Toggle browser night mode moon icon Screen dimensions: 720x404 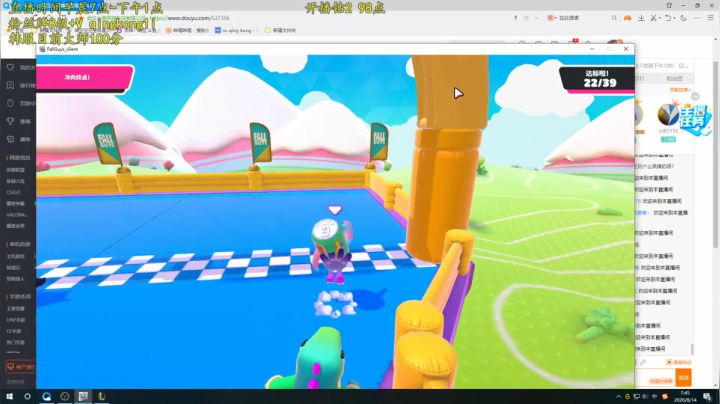coord(683,18)
